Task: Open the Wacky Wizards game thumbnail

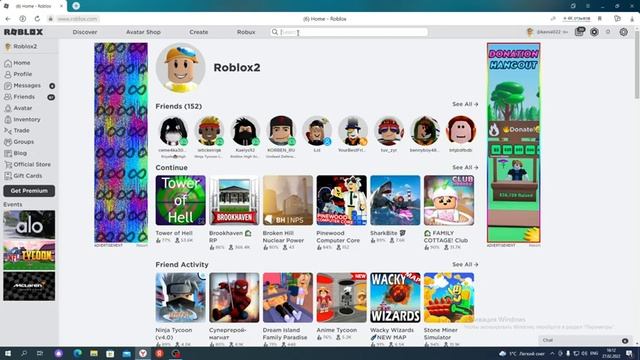Action: pos(395,298)
